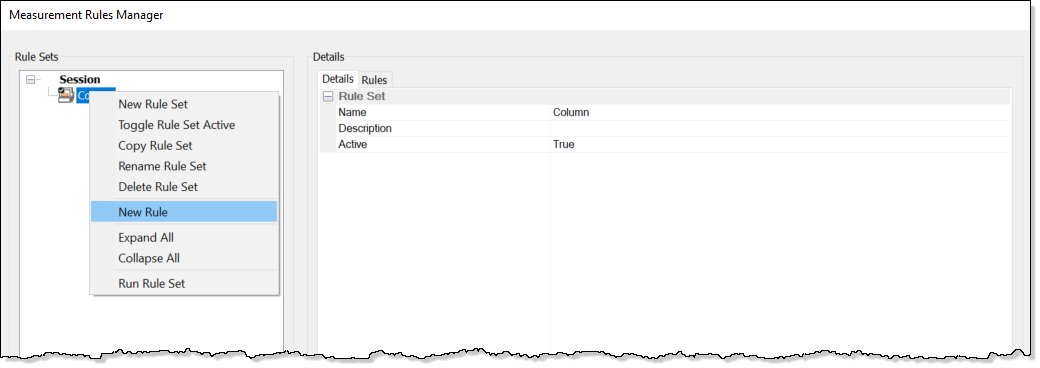The width and height of the screenshot is (1040, 368).
Task: Choose Collapse All from the menu
Action: point(149,258)
